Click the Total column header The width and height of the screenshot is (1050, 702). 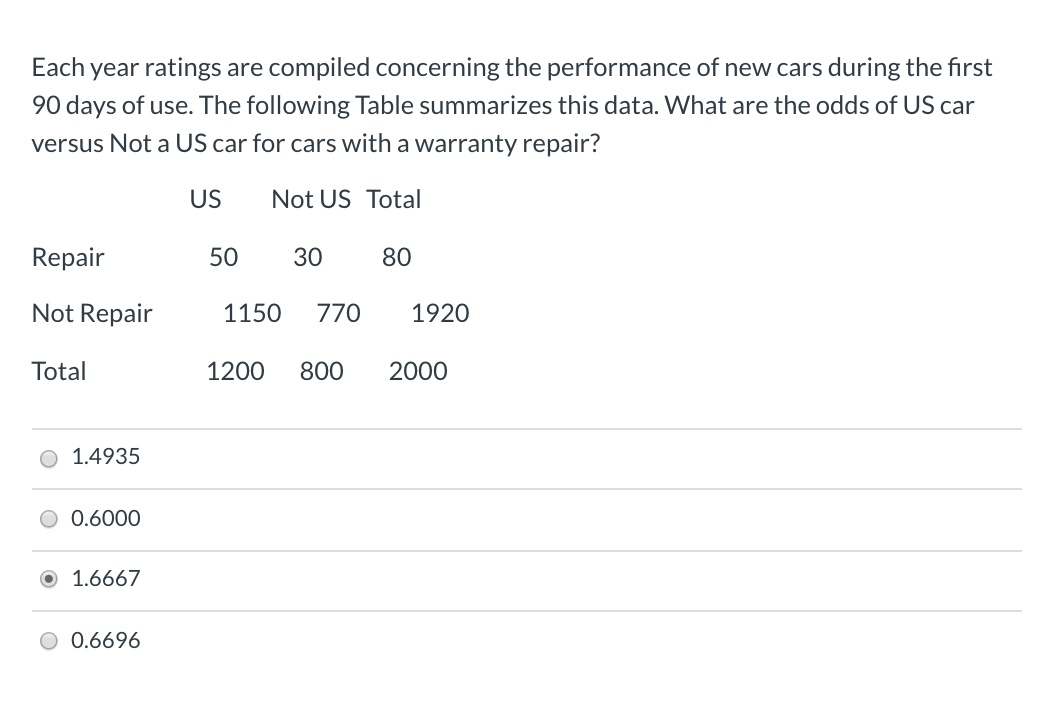click(x=394, y=199)
